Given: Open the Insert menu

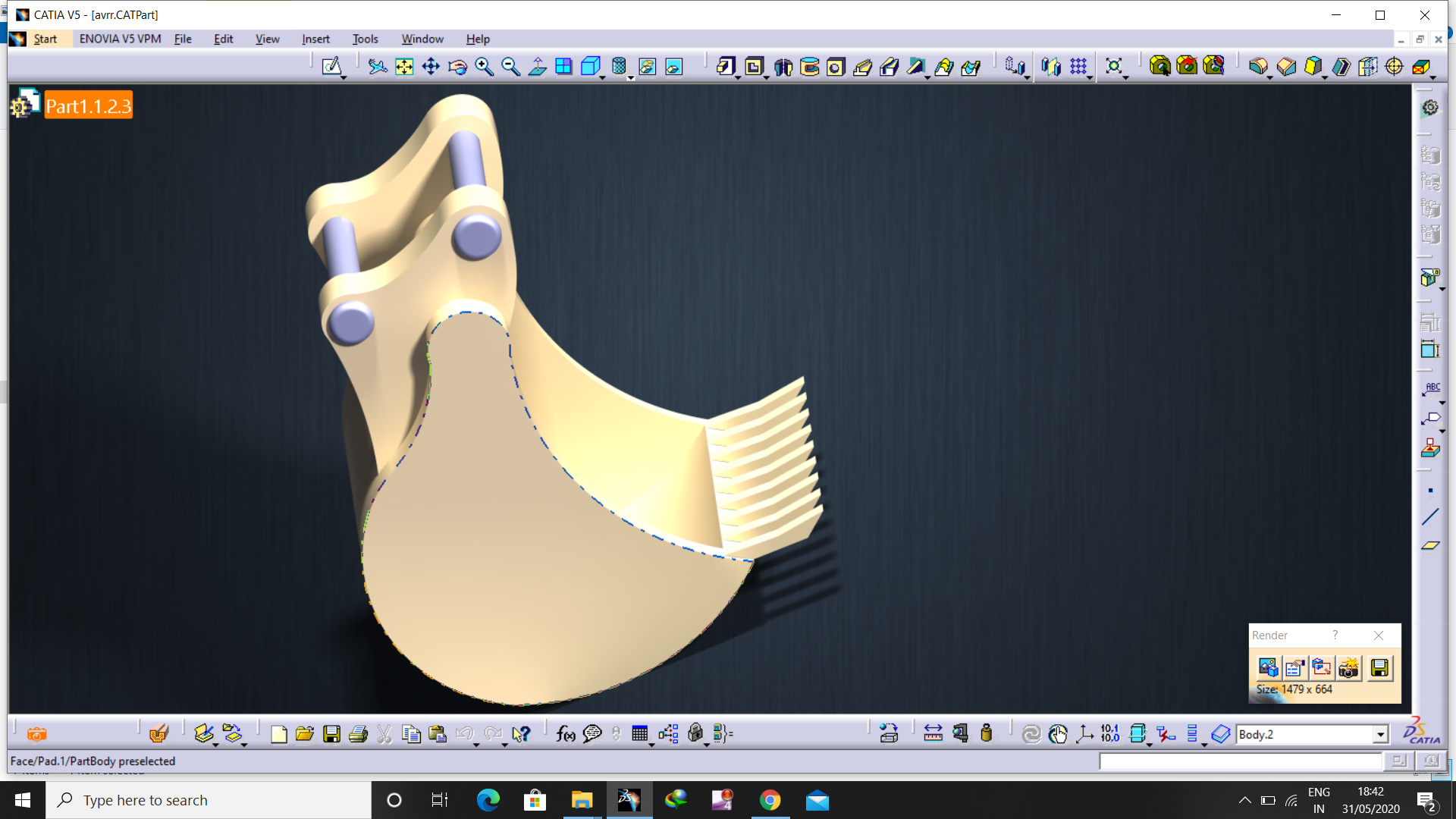Looking at the screenshot, I should click(x=315, y=39).
